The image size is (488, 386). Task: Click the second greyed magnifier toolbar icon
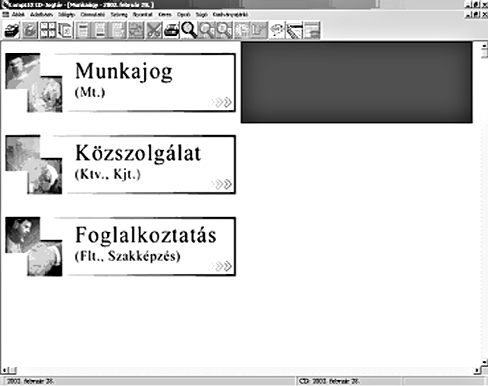tap(224, 30)
